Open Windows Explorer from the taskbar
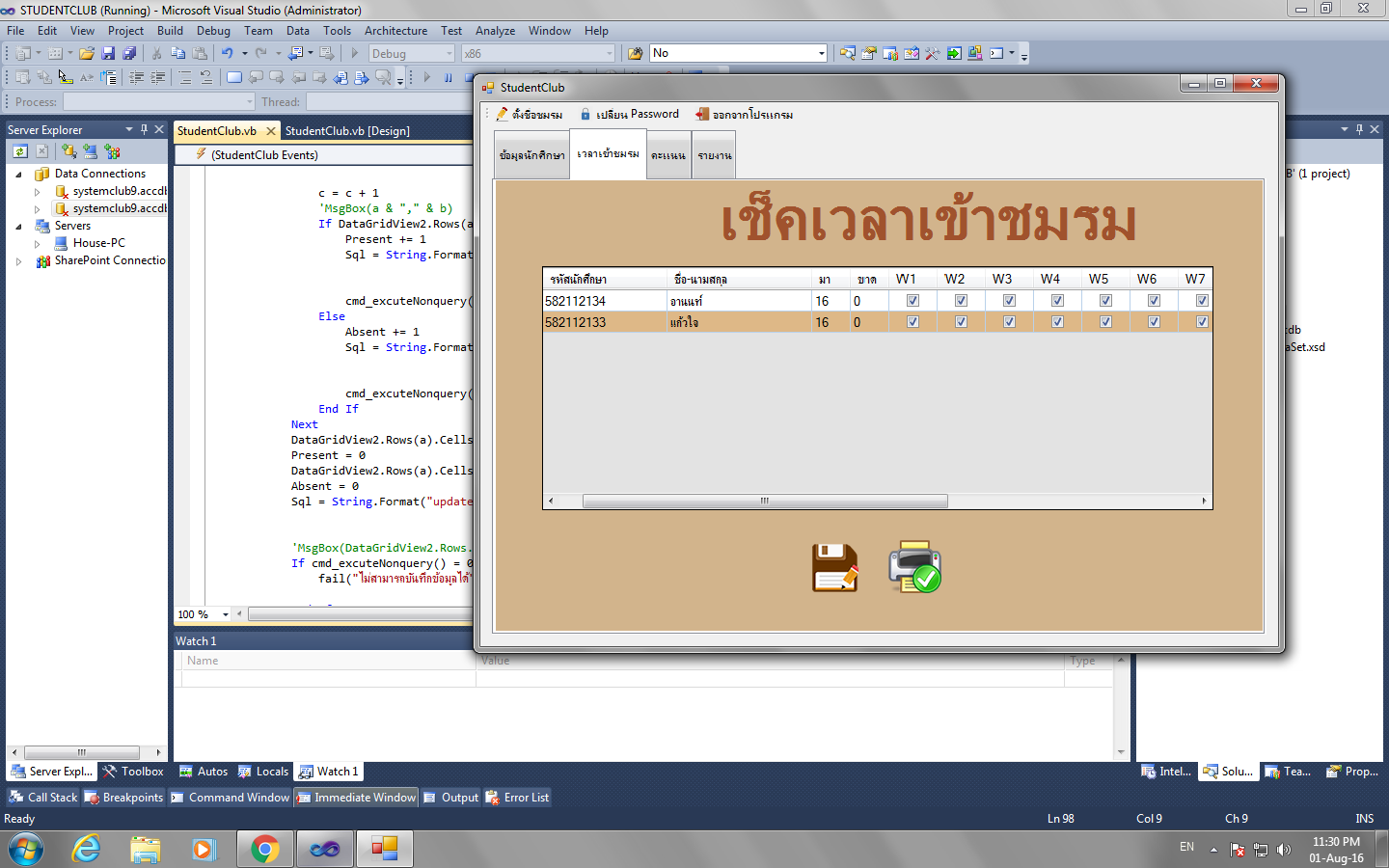 pos(146,850)
